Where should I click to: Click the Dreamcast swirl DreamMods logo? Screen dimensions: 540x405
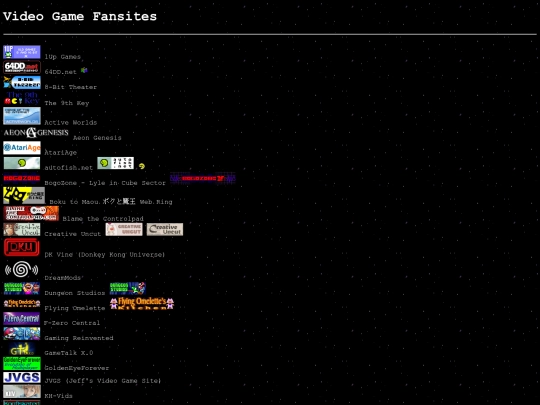click(x=22, y=269)
